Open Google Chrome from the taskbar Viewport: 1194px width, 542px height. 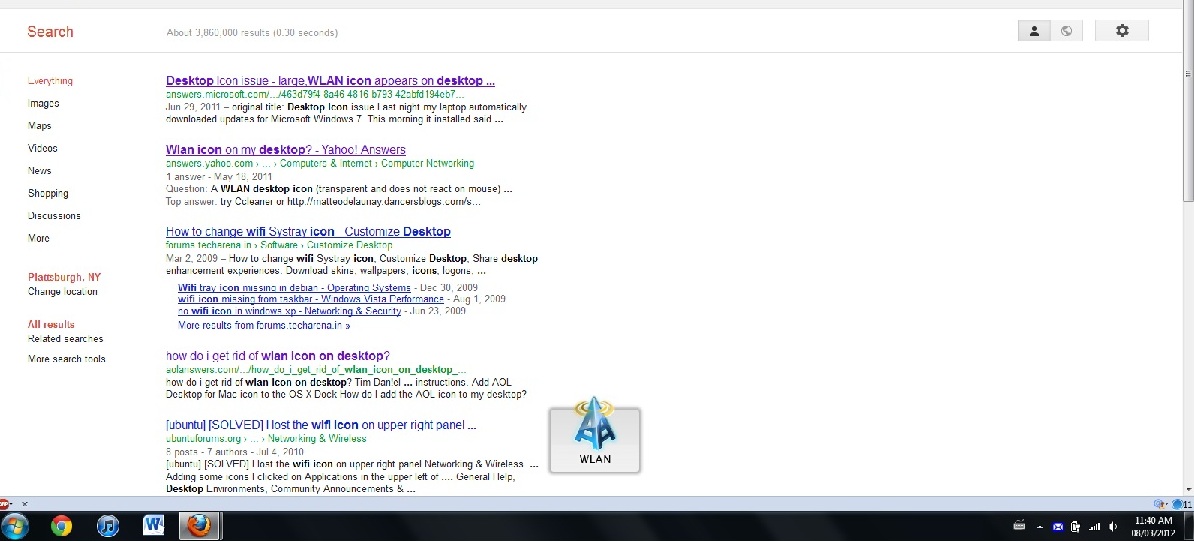[61, 526]
